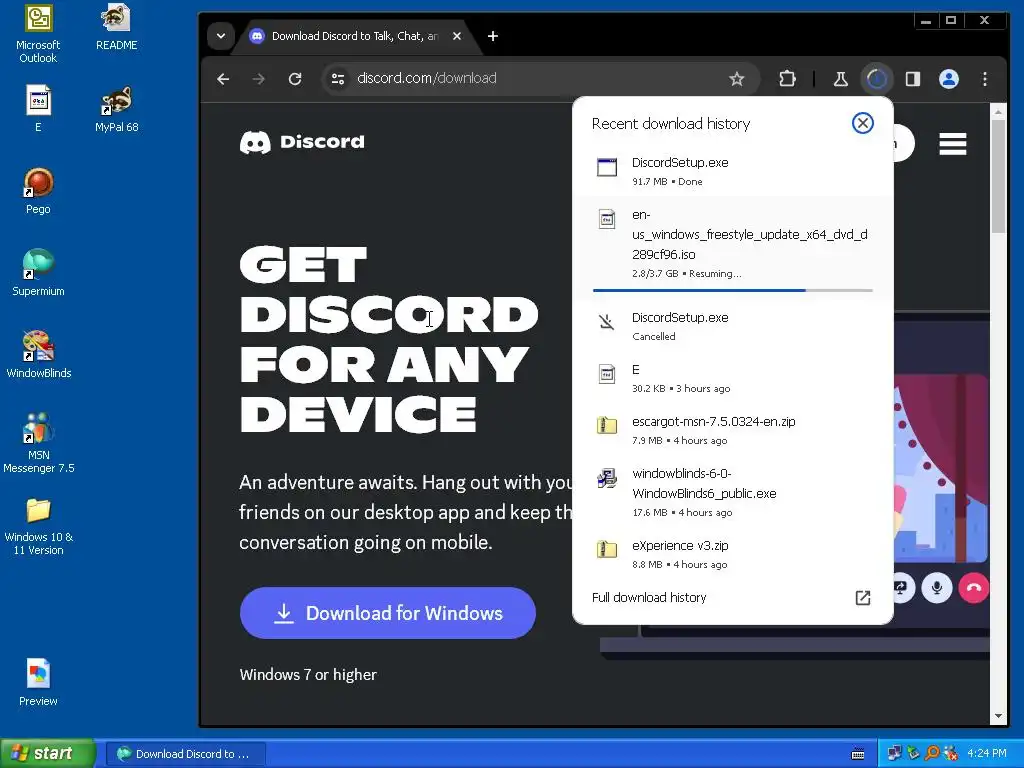Click the microphone button in Discord illustration
Image resolution: width=1024 pixels, height=768 pixels.
click(x=936, y=588)
